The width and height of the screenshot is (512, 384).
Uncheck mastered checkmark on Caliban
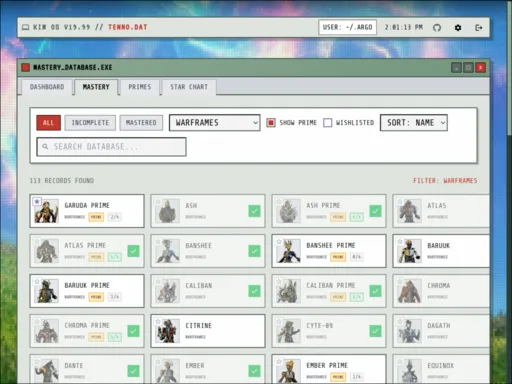tap(254, 291)
